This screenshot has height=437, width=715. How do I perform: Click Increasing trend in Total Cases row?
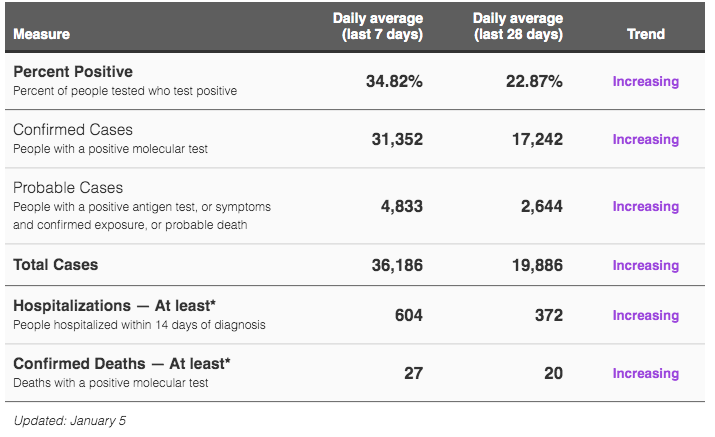click(645, 266)
